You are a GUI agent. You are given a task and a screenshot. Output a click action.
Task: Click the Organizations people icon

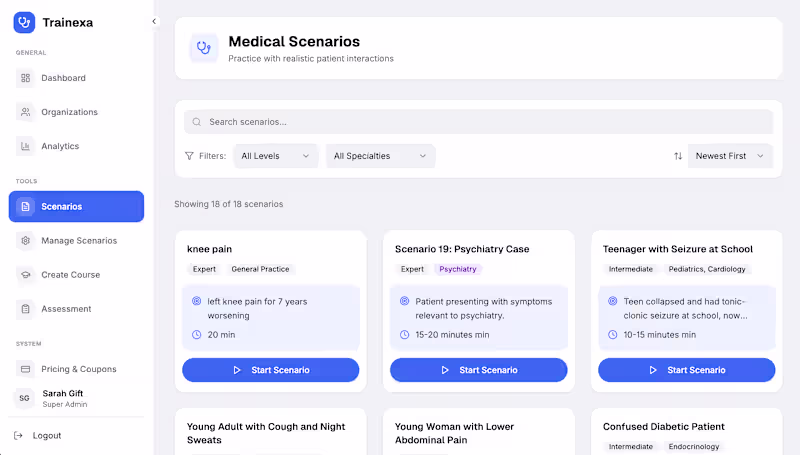pos(26,112)
